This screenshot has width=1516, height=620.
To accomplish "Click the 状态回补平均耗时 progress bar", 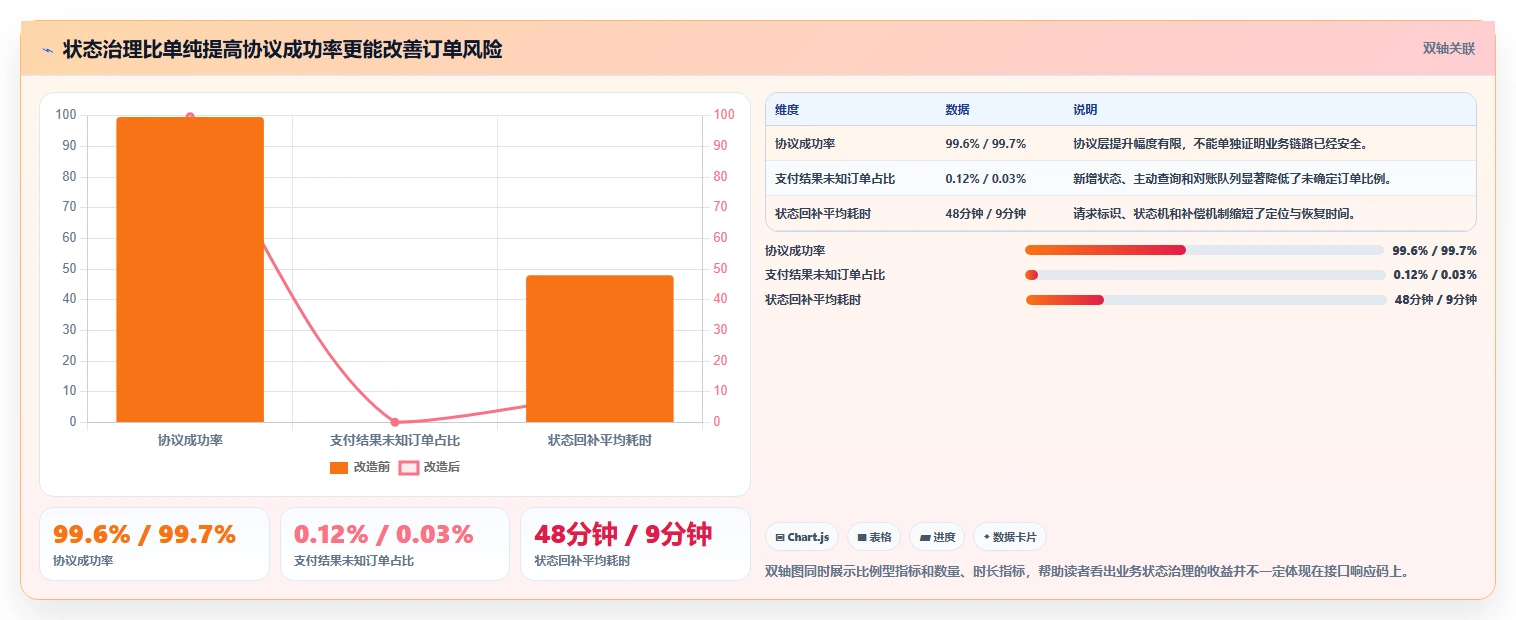I will tap(1206, 300).
